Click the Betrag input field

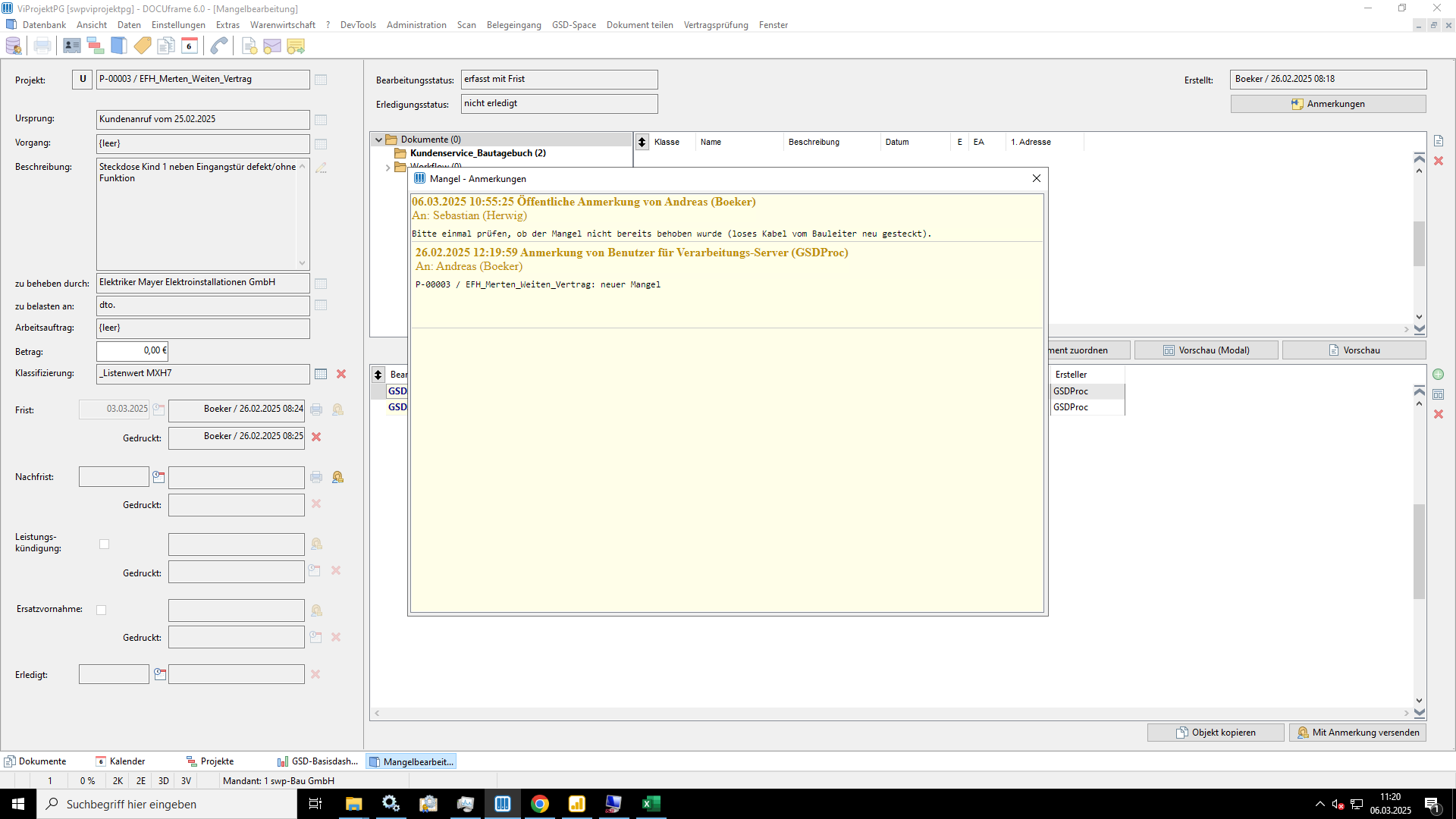click(x=132, y=351)
